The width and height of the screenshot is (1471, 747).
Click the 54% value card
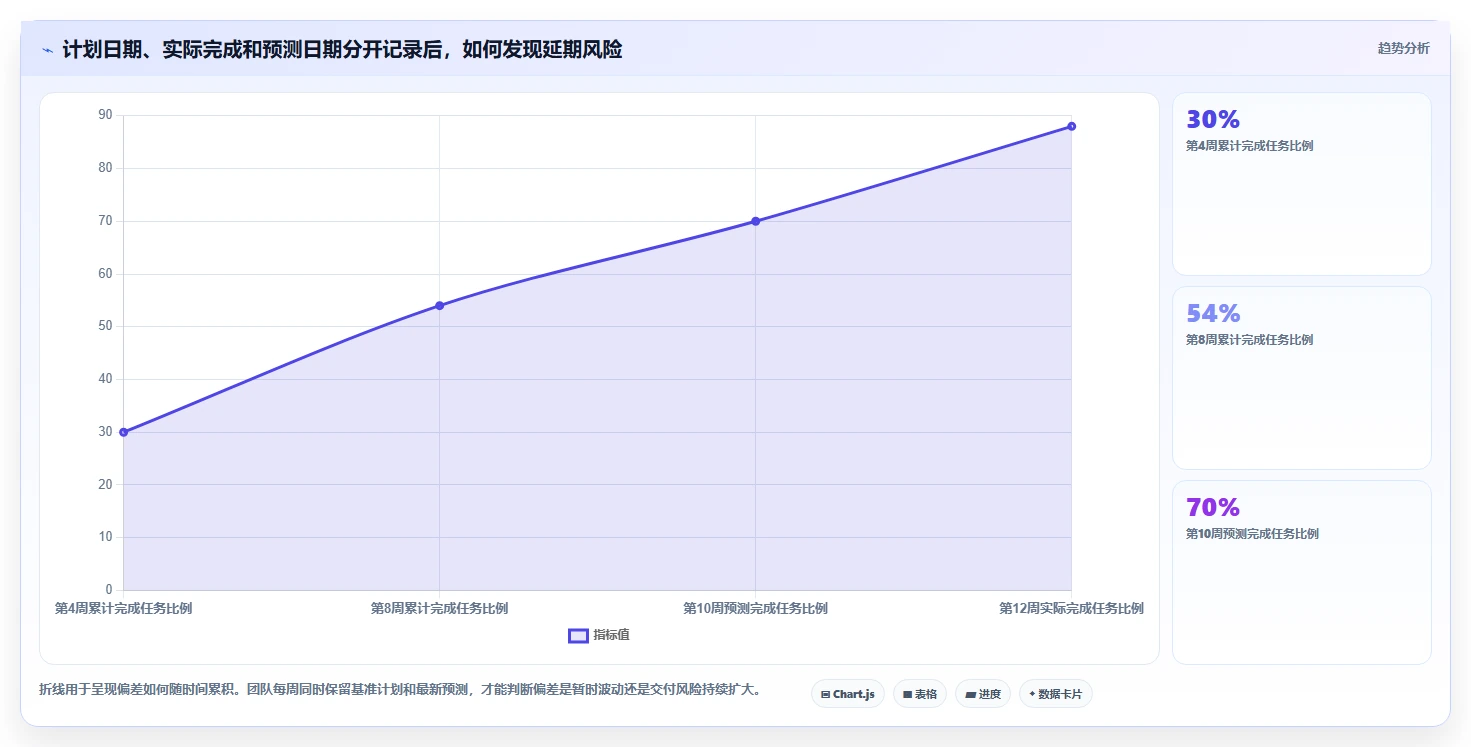coord(1301,378)
